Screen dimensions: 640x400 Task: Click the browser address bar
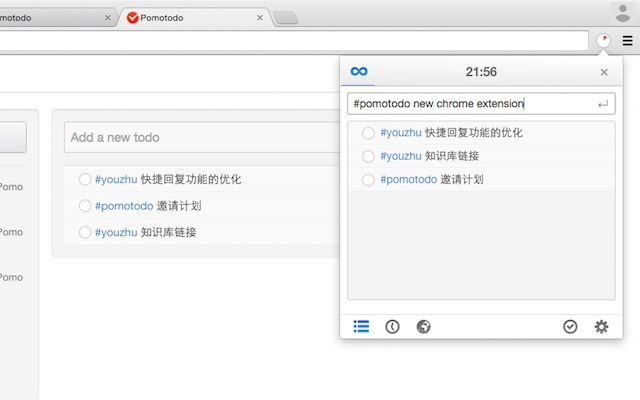click(294, 40)
